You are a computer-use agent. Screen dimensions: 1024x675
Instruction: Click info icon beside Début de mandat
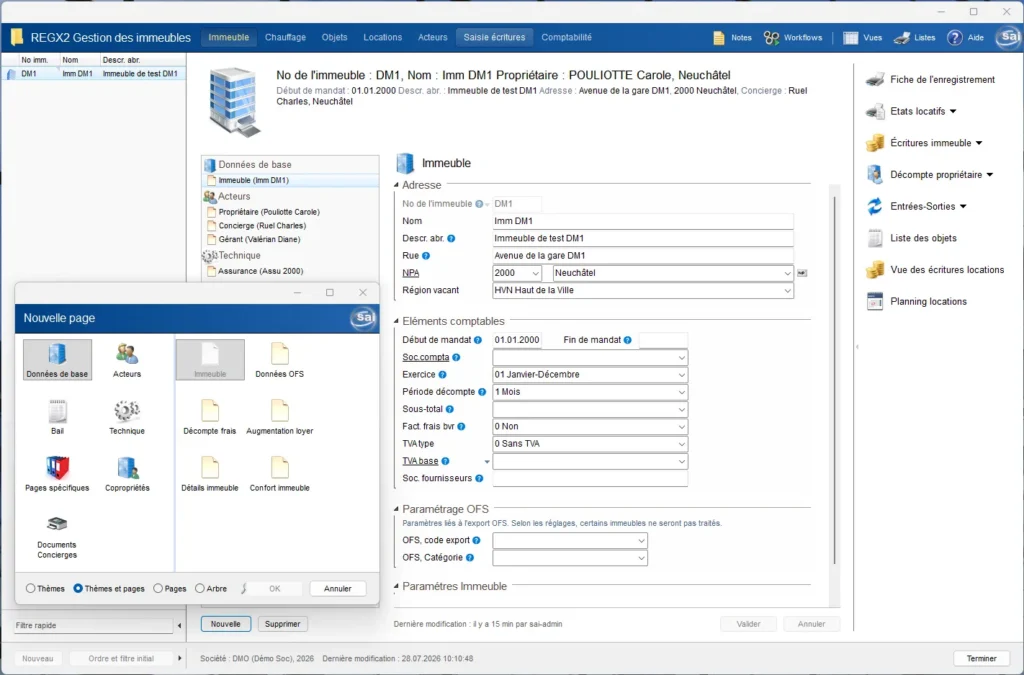478,340
